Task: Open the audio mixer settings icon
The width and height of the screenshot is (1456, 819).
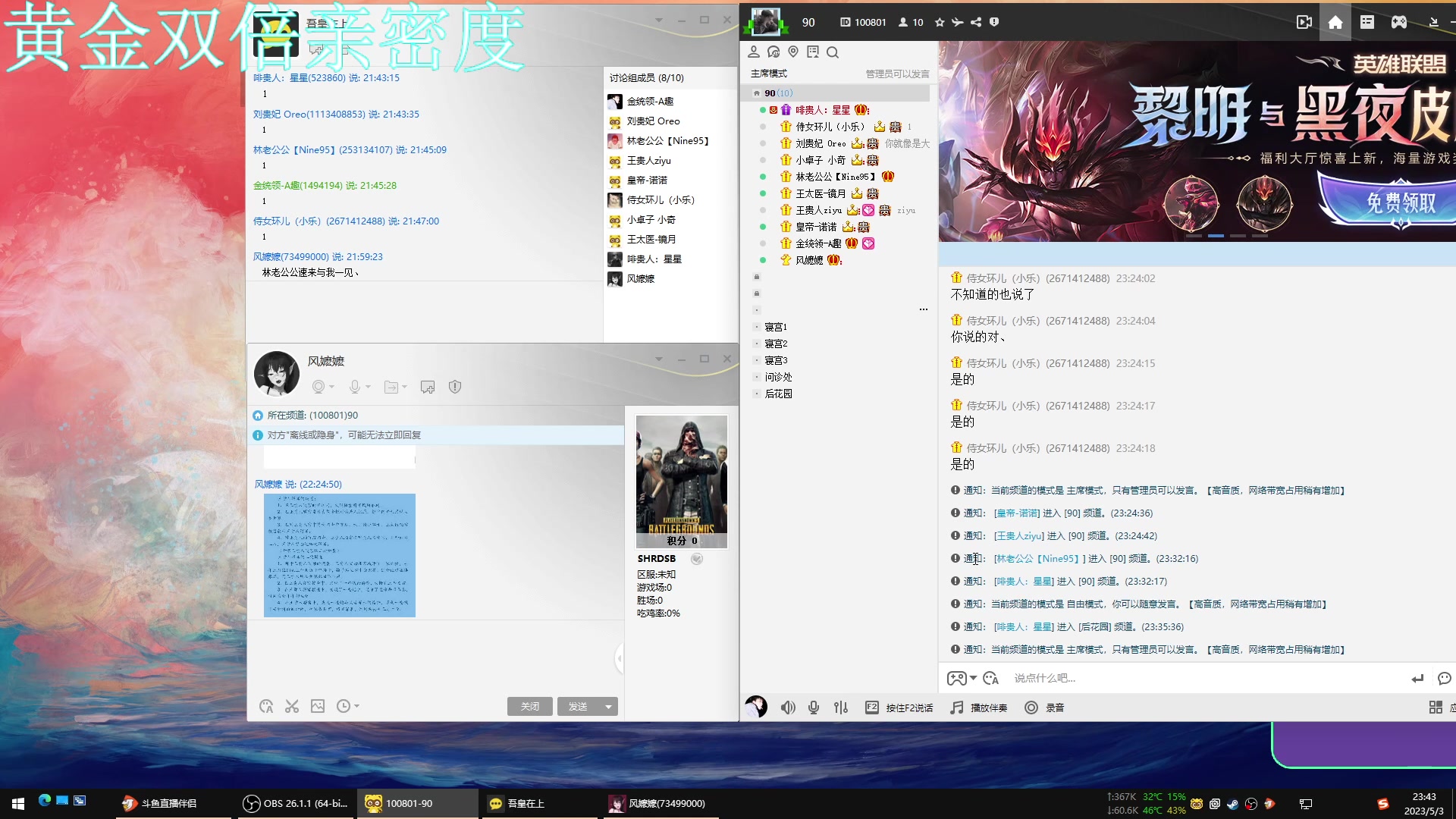Action: (841, 708)
